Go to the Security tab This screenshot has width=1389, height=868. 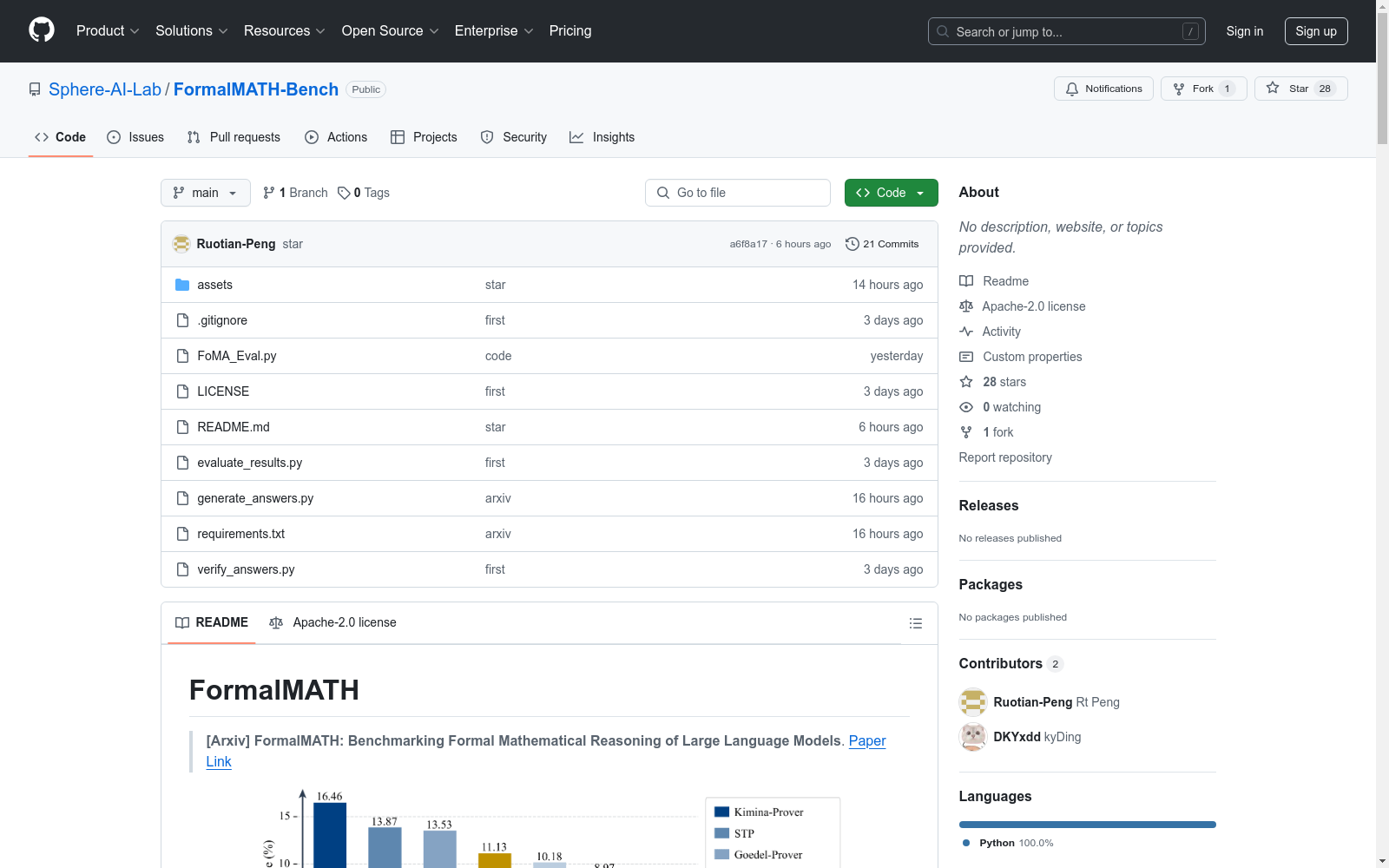(514, 137)
